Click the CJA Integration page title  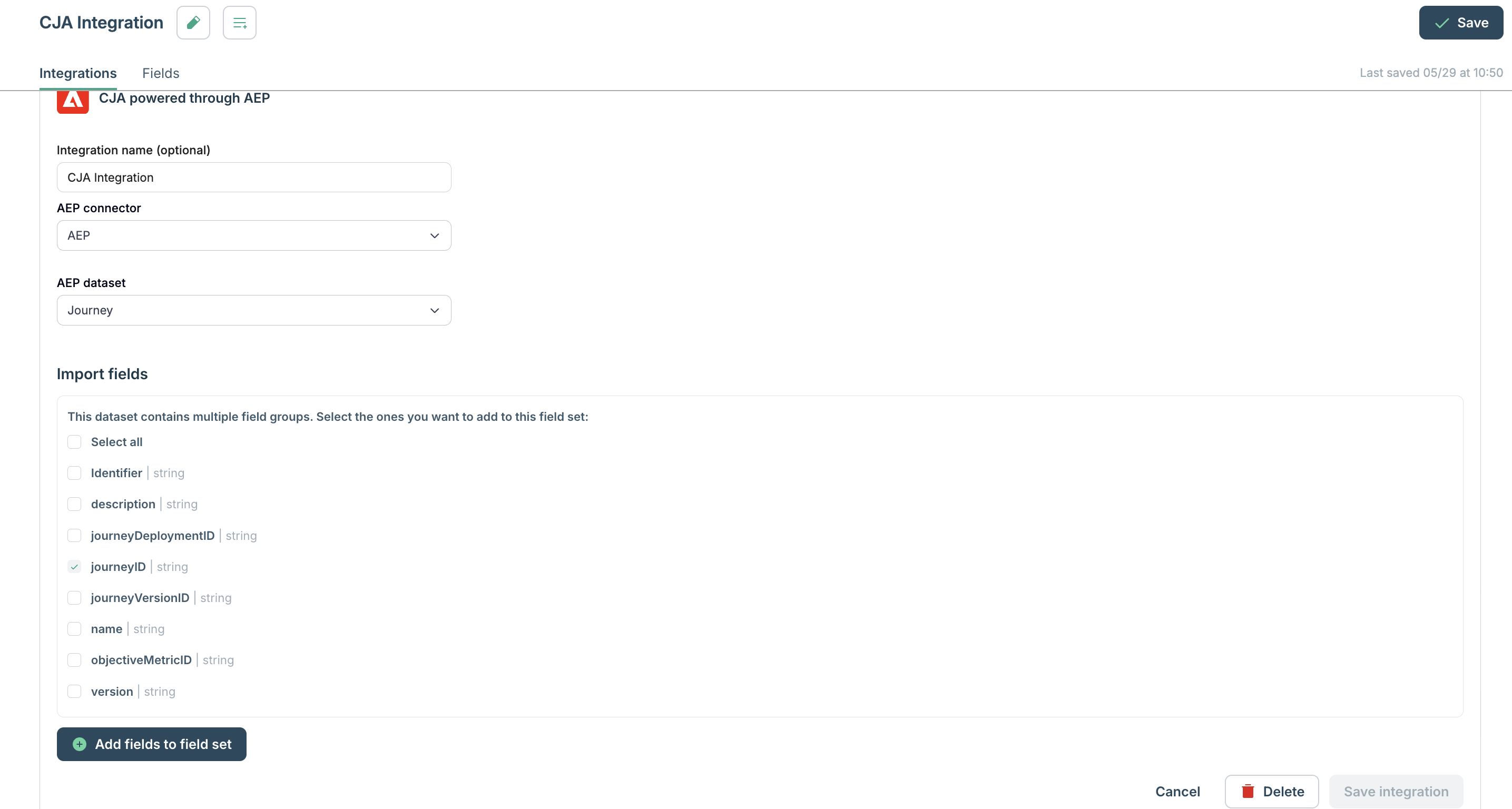(x=102, y=22)
